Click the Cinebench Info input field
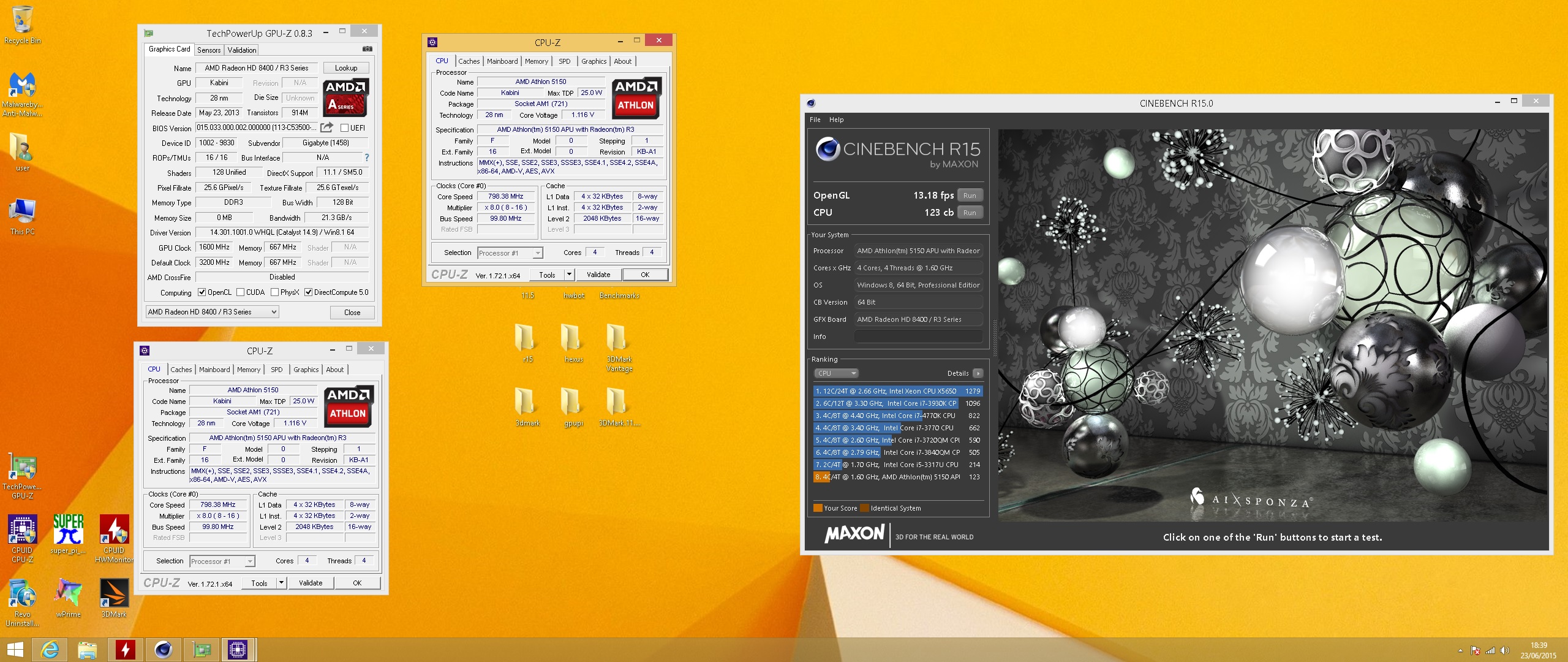Image resolution: width=1568 pixels, height=662 pixels. click(x=919, y=337)
